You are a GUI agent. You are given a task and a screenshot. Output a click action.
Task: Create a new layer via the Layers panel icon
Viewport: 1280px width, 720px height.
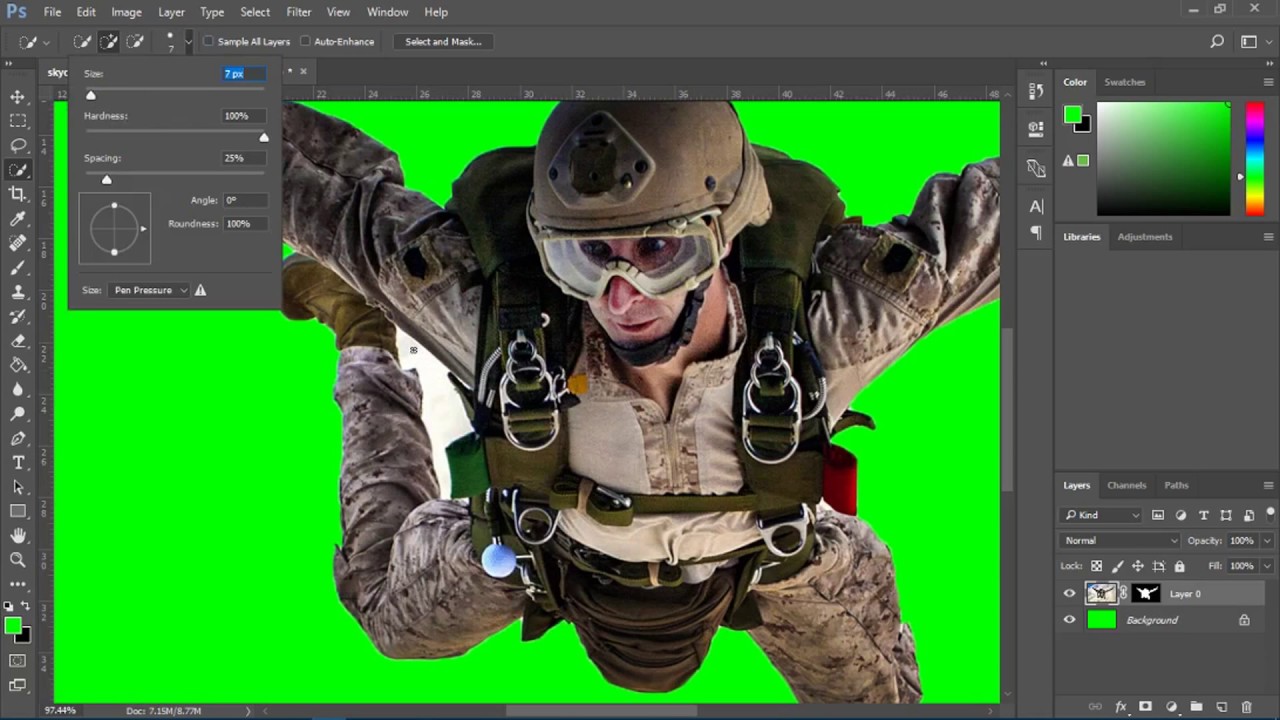(x=1222, y=707)
